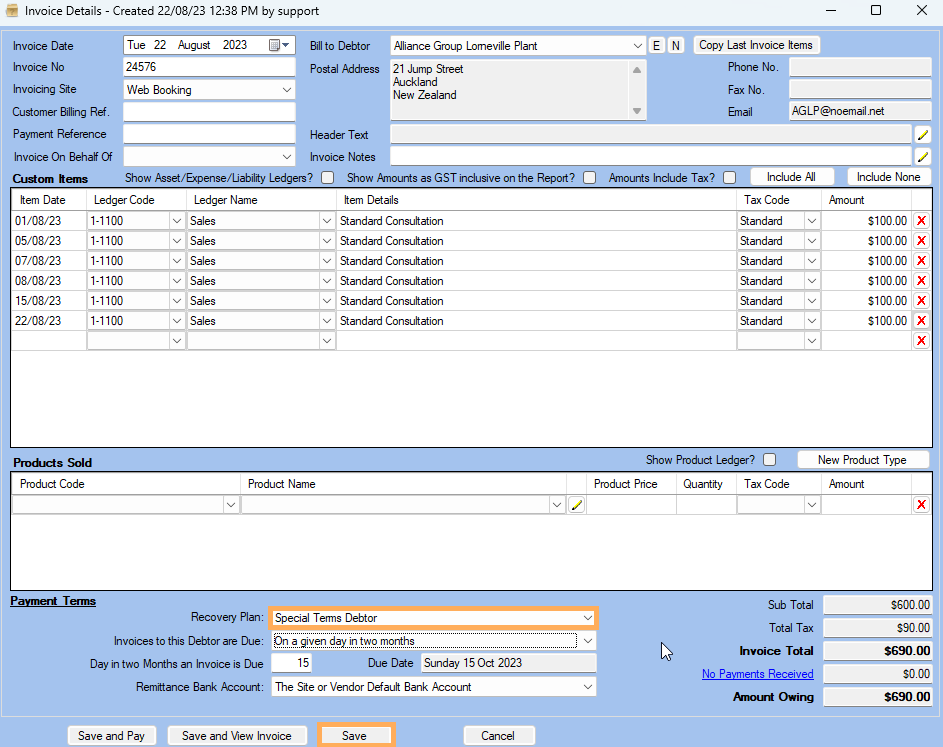Click the red X in Products Sold row
Screen dimensions: 943x747
click(921, 505)
